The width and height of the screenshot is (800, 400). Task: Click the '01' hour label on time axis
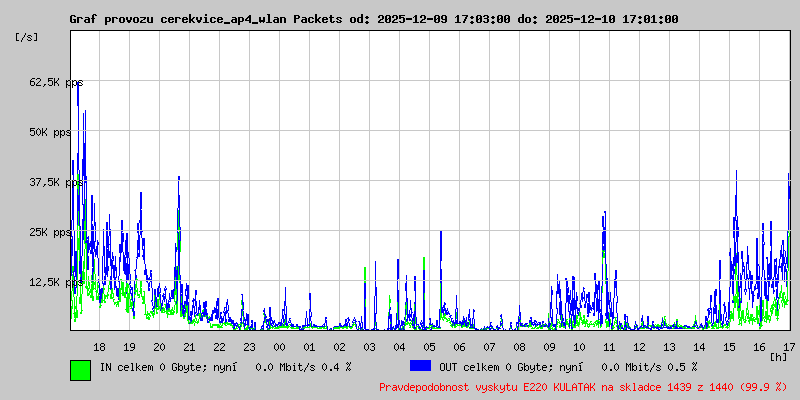click(309, 347)
